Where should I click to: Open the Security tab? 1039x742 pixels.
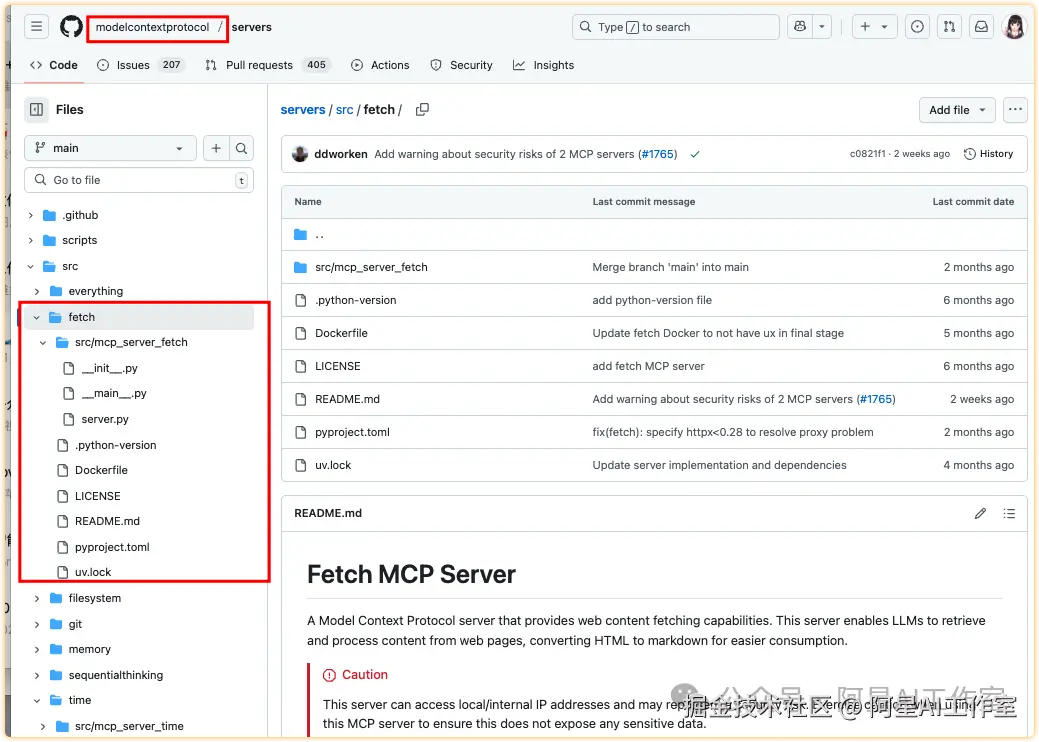(x=462, y=65)
